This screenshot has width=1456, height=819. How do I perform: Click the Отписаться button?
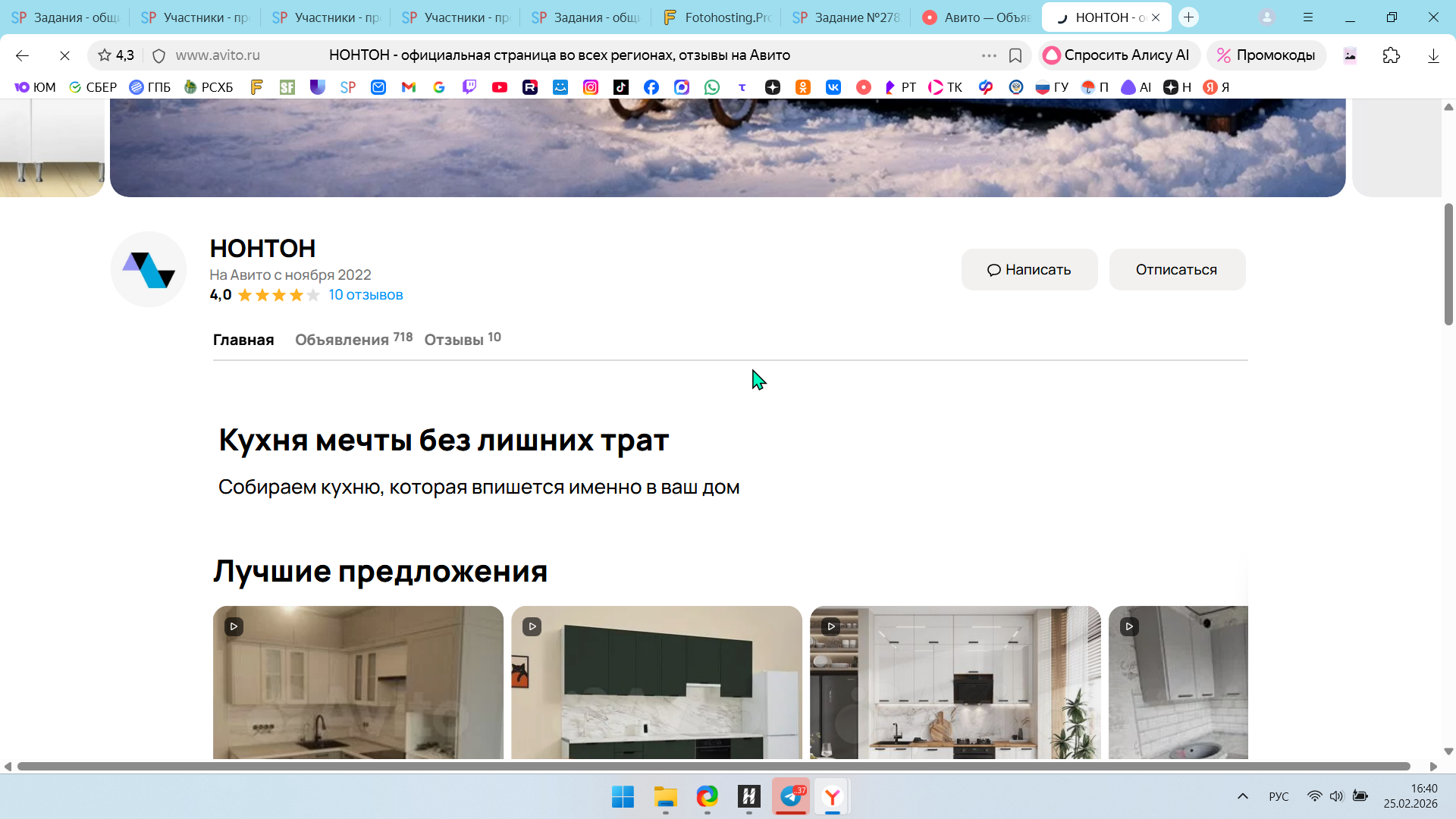(1176, 269)
